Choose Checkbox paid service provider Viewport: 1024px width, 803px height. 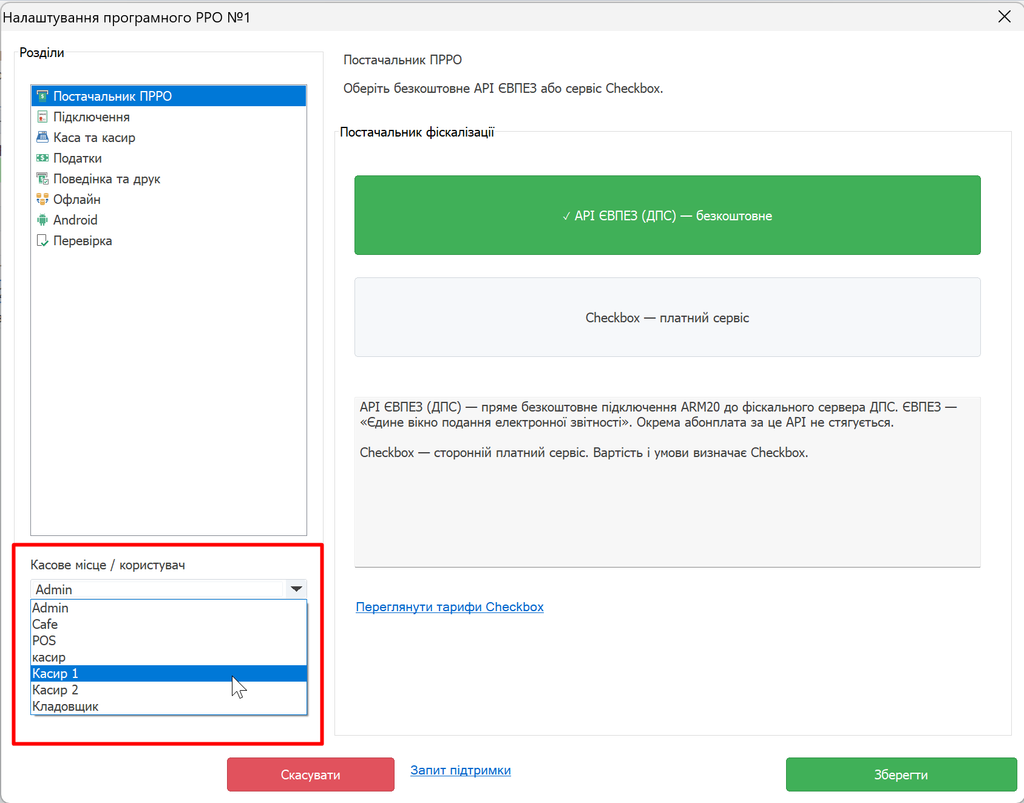coord(667,317)
